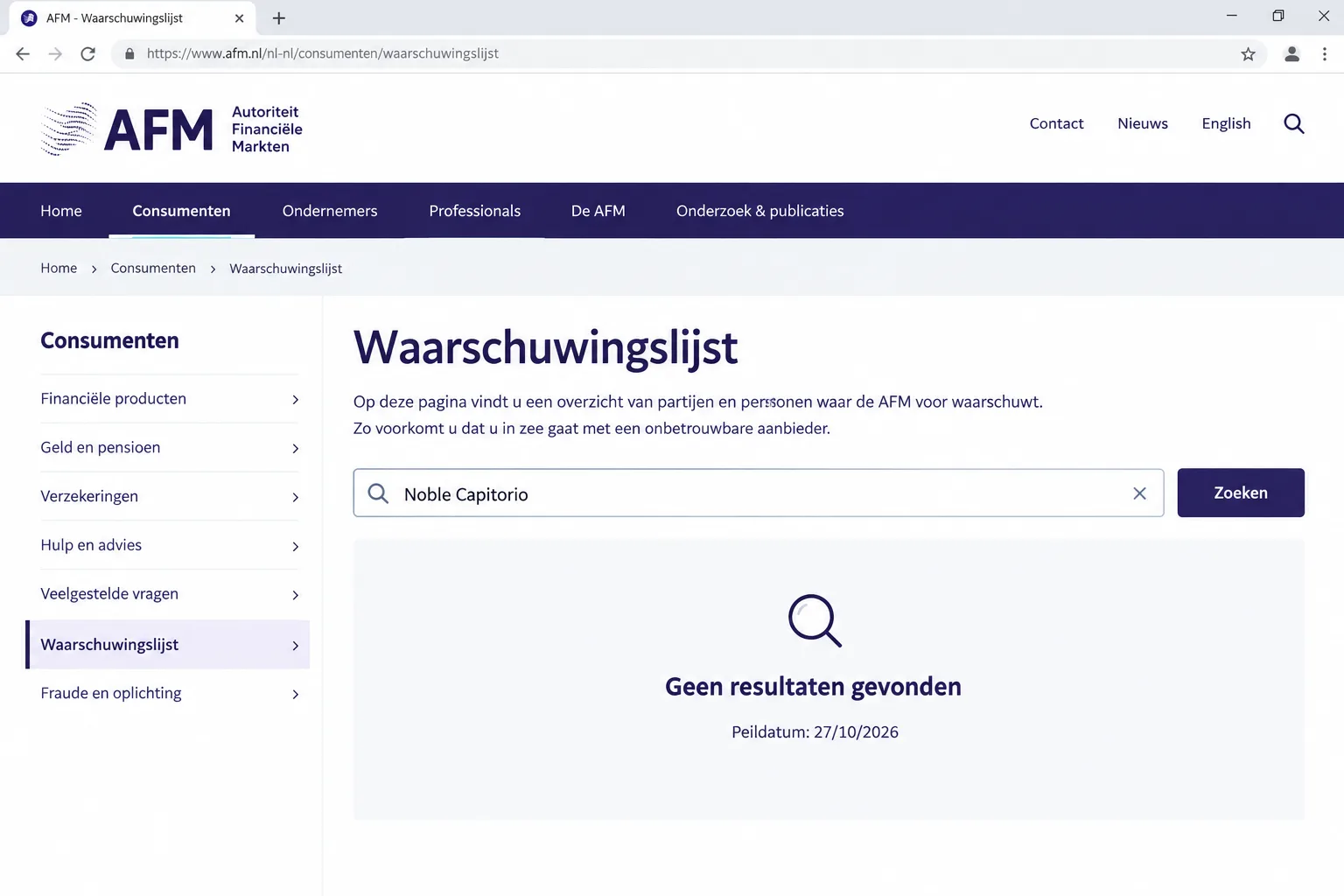Open the Home item in navigation bar
The width and height of the screenshot is (1344, 896).
coord(61,211)
